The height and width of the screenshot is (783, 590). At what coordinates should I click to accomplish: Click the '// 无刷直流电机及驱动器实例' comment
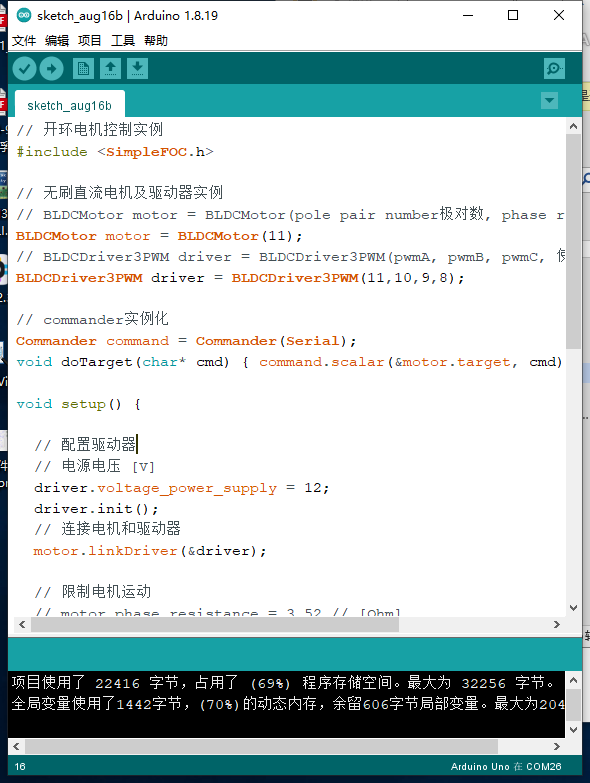120,193
